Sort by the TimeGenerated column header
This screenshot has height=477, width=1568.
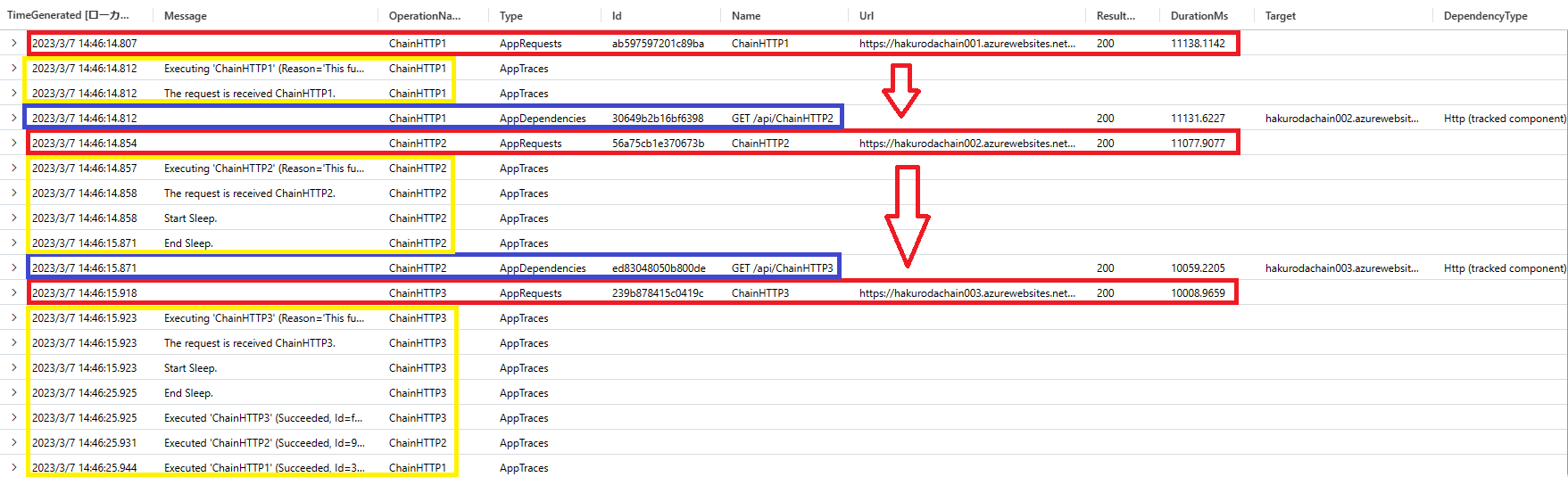(x=68, y=15)
